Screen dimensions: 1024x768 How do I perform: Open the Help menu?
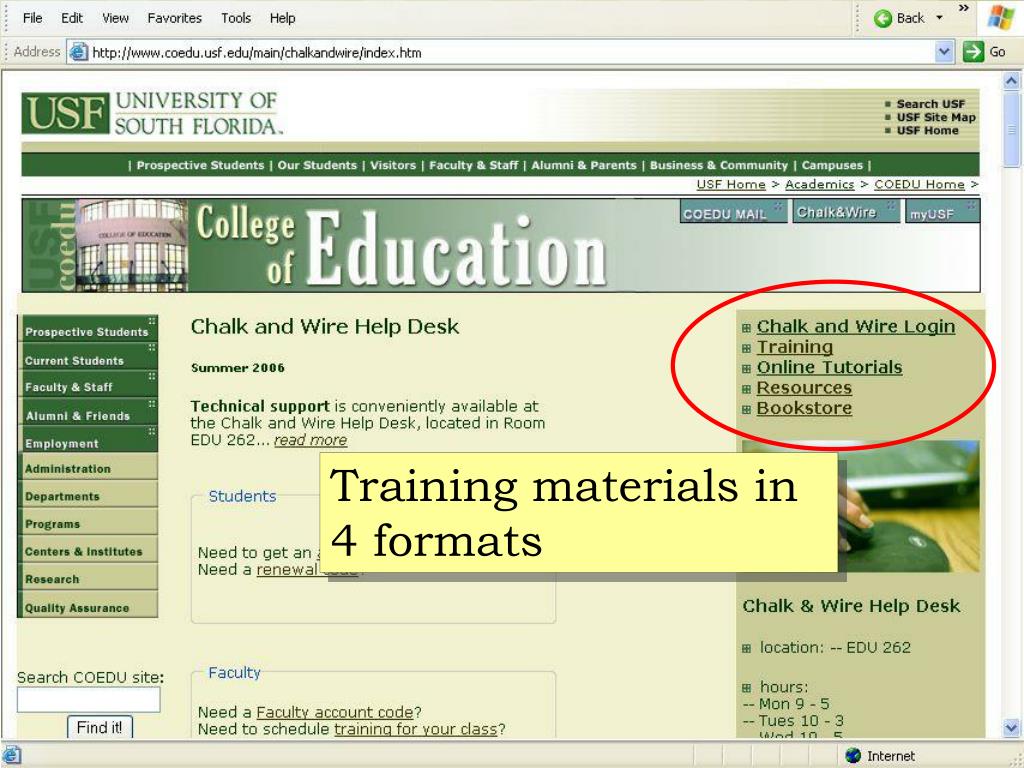tap(282, 18)
